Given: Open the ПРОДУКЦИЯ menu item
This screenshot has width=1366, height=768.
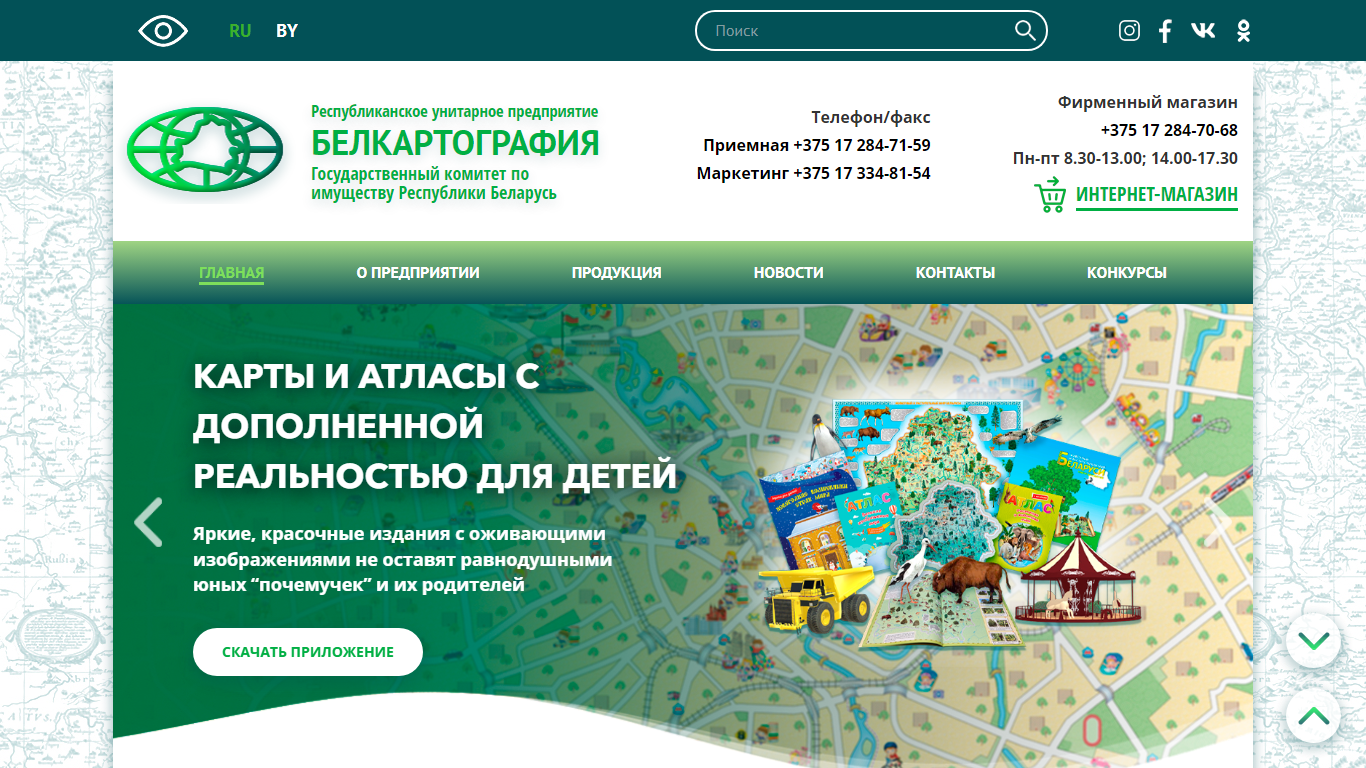Looking at the screenshot, I should coord(617,273).
